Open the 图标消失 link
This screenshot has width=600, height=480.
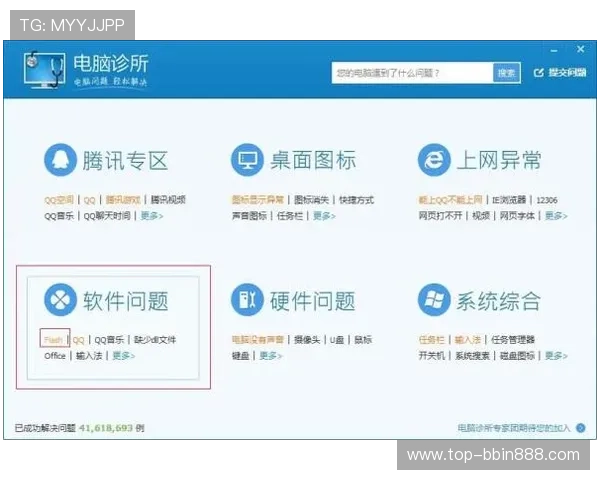(311, 200)
